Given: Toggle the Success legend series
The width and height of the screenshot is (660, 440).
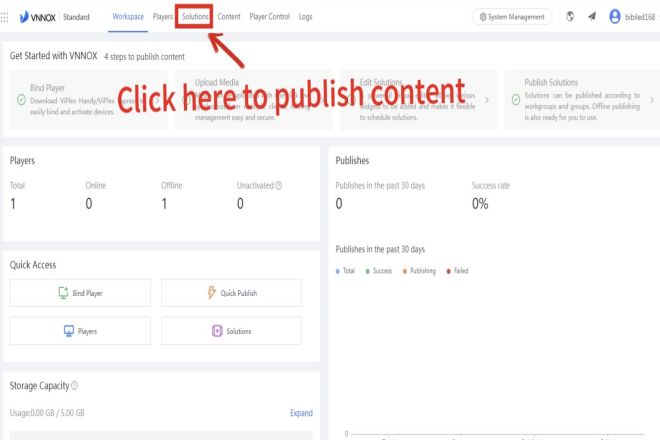Looking at the screenshot, I should (379, 271).
